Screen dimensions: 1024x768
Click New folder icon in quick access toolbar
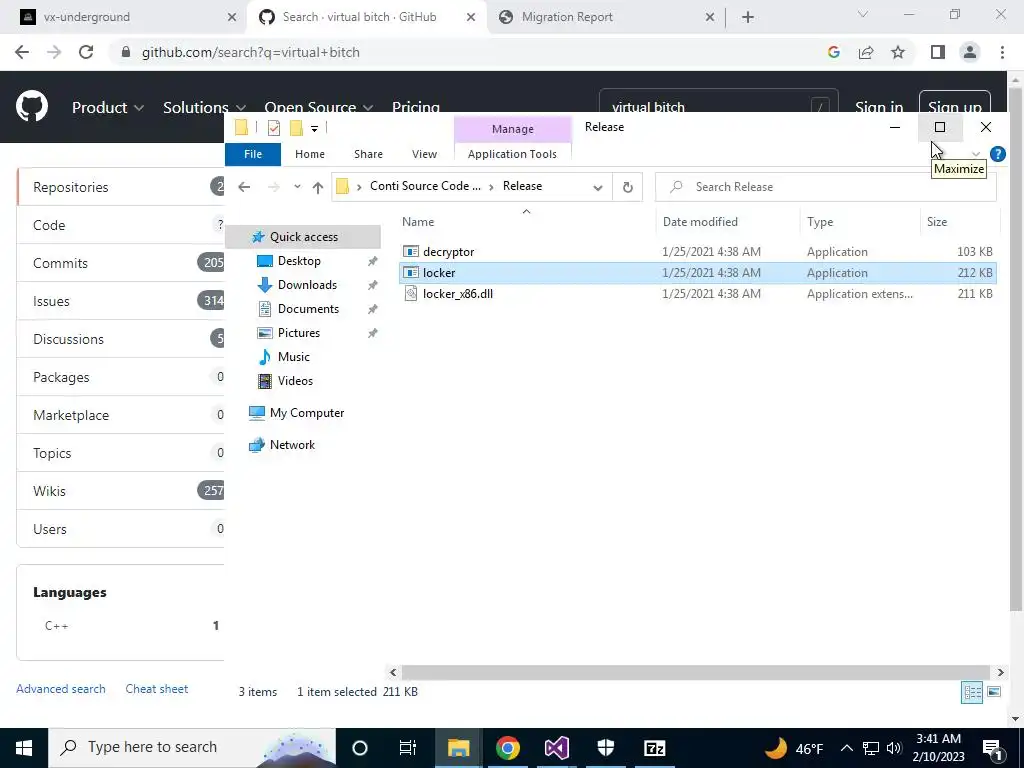296,128
